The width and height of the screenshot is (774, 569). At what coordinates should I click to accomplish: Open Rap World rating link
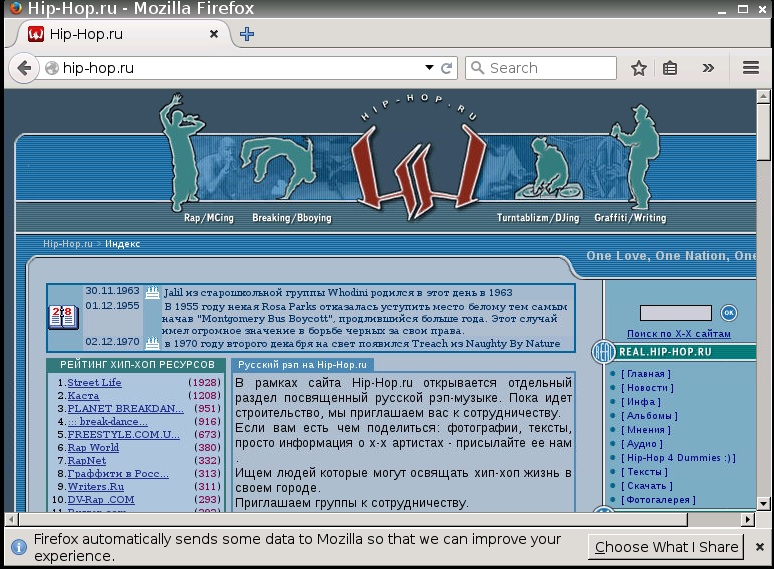(x=93, y=447)
